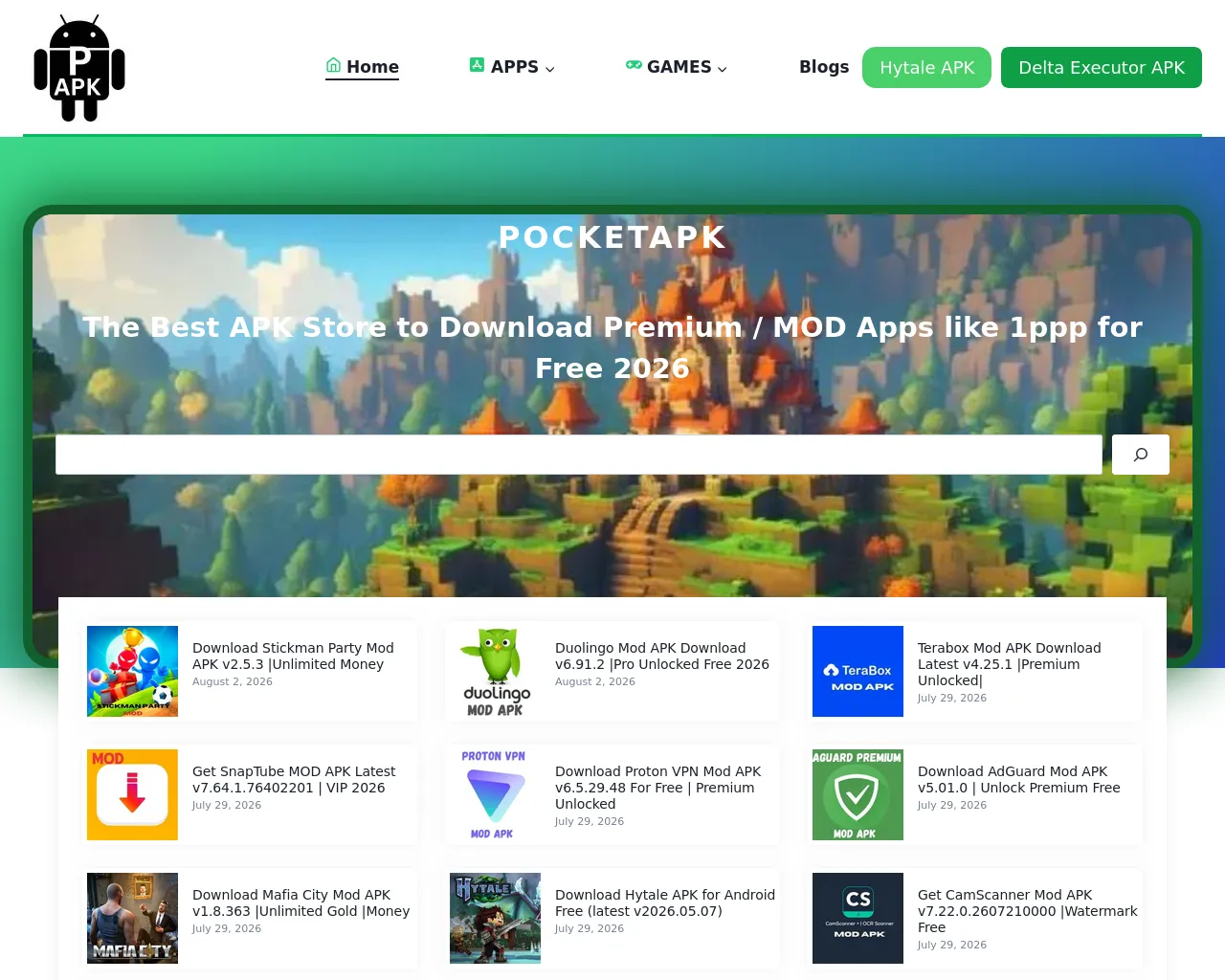Click into the search text field
This screenshot has width=1225, height=980.
tap(579, 455)
